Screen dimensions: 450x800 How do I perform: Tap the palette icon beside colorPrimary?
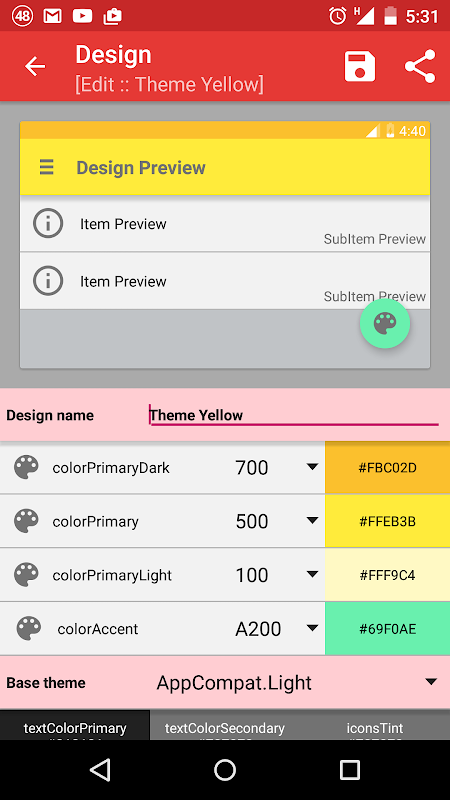point(26,521)
